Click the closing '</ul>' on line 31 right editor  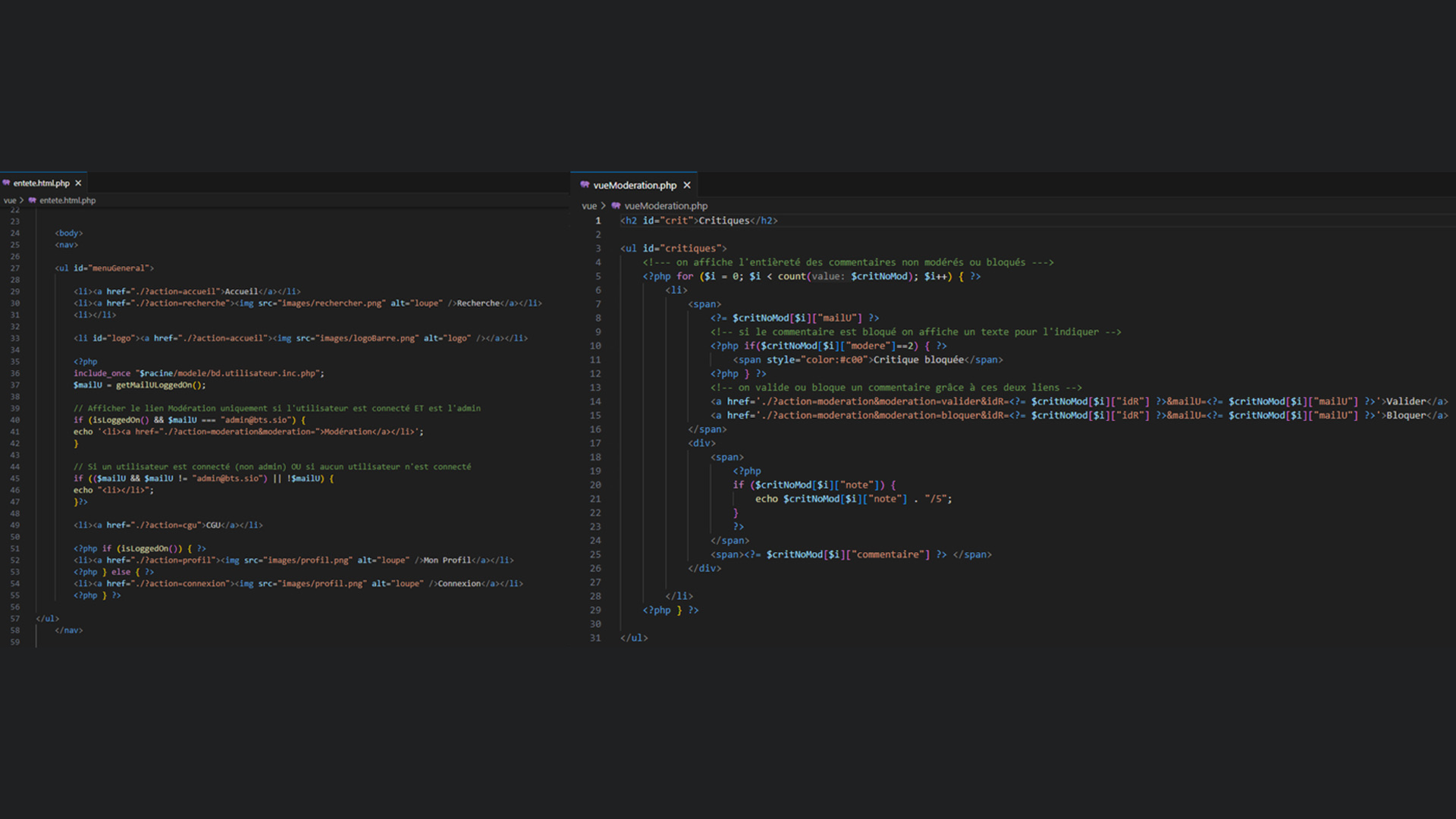coord(634,638)
